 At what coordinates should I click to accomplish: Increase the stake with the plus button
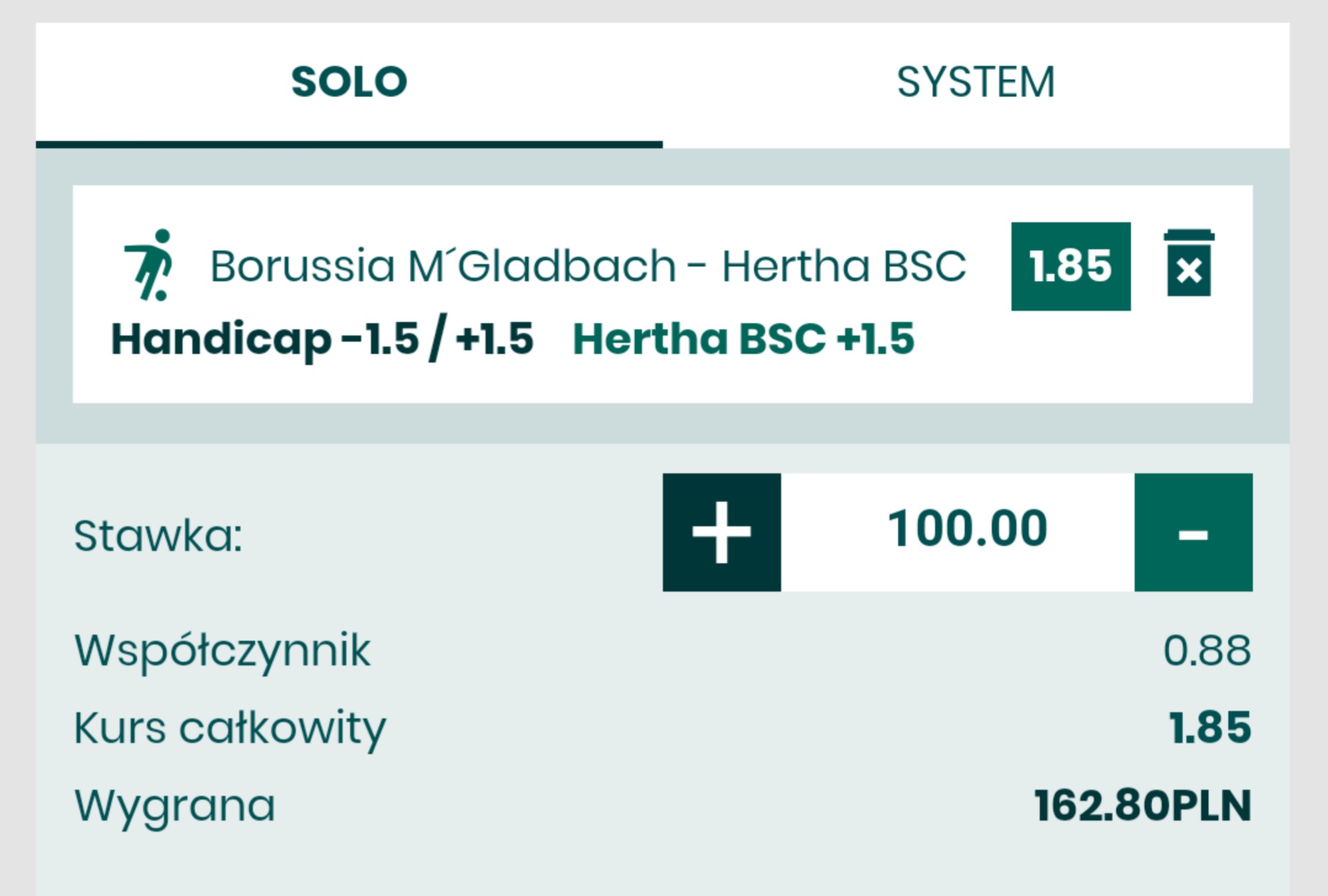pos(722,532)
